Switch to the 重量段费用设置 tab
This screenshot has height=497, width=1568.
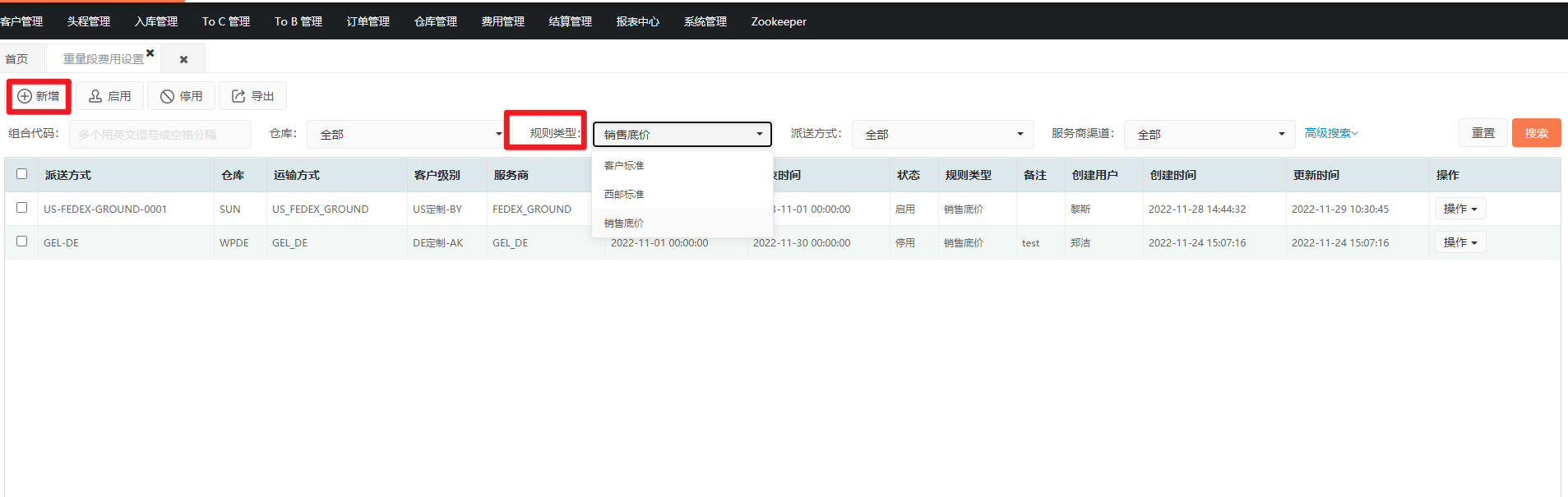tap(104, 59)
